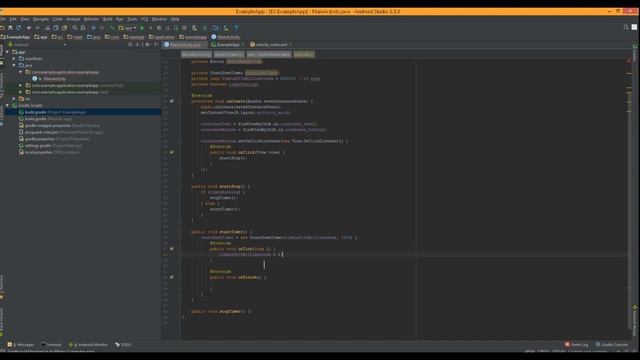Click the Redo arrow in toolbar
Viewport: 640px width, 360px height.
tap(38, 28)
